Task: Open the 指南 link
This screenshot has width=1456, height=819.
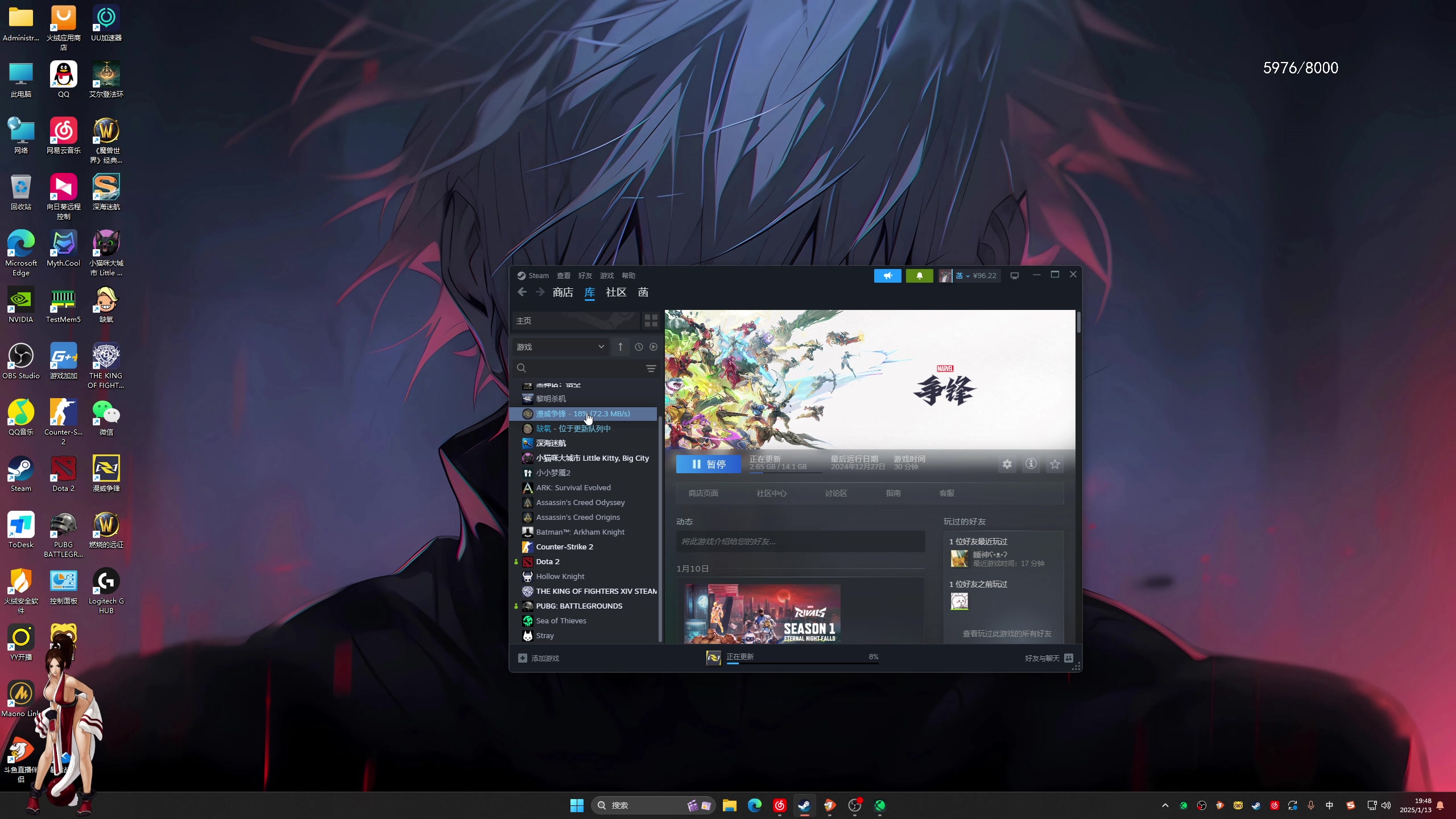Action: pos(893,493)
